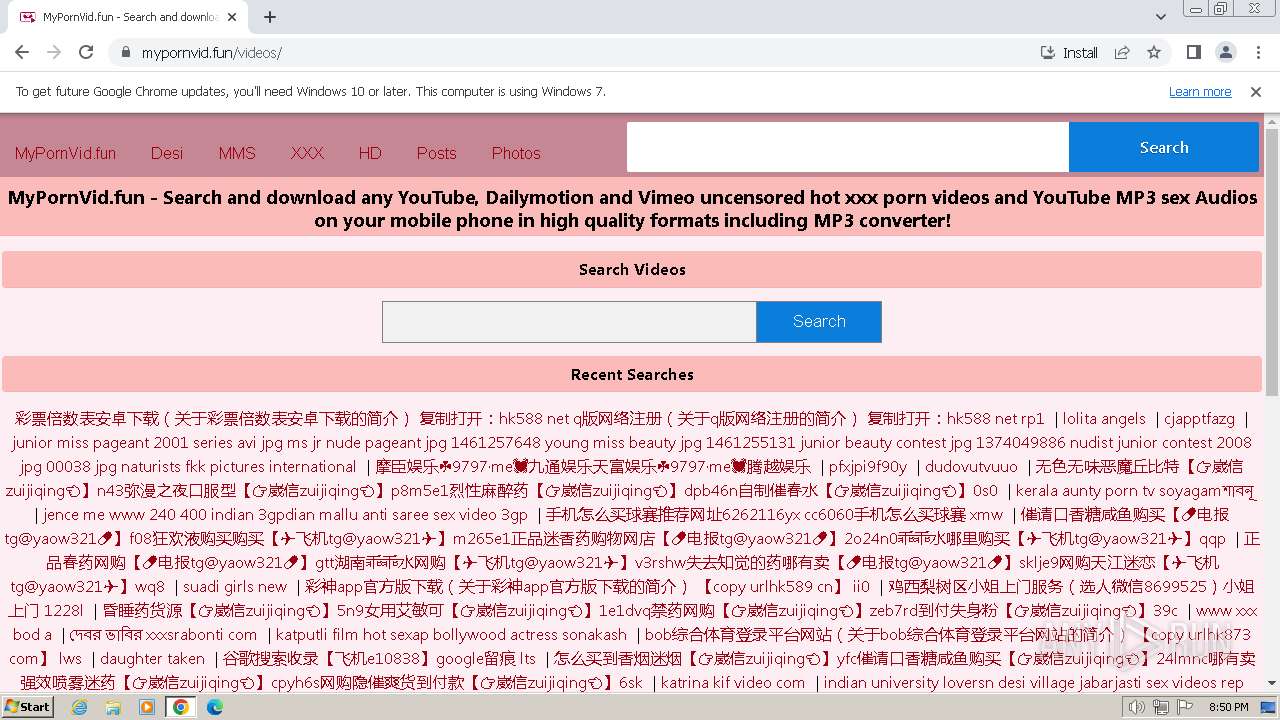
Task: Open the 'dudovutvuuo' recent search
Action: coord(971,467)
